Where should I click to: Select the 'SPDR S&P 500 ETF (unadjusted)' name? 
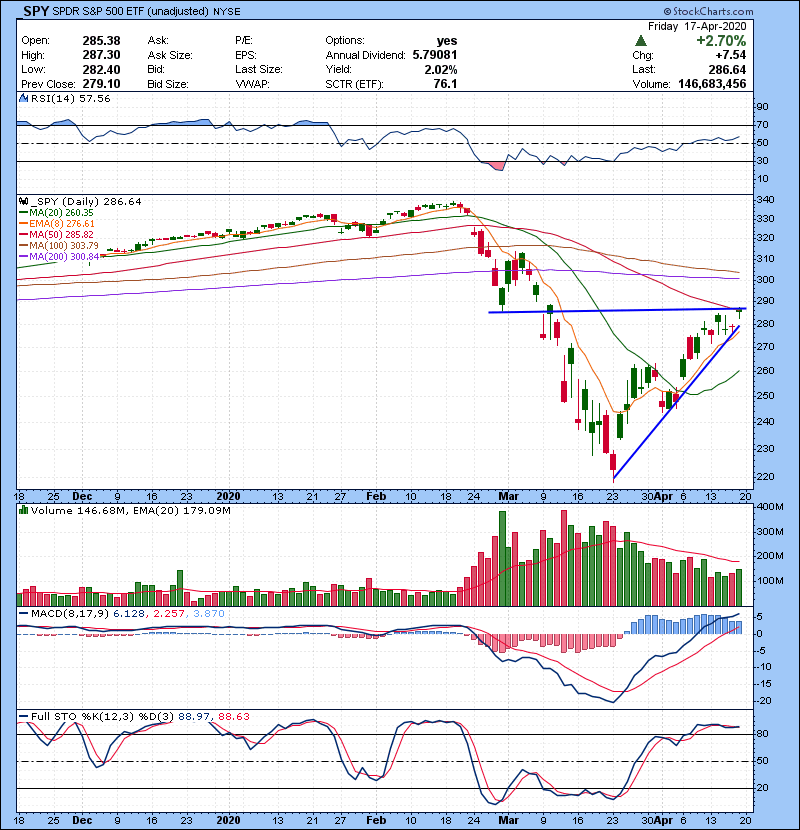click(131, 11)
